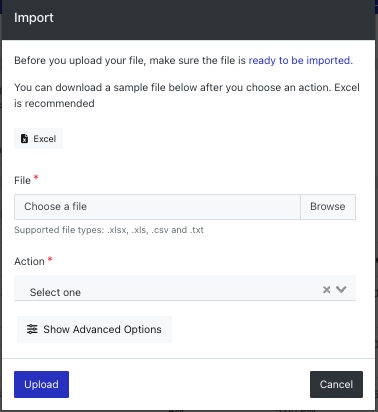Click the 'Before you upload your file' text
Screen dimensions: 378x412
point(130,60)
